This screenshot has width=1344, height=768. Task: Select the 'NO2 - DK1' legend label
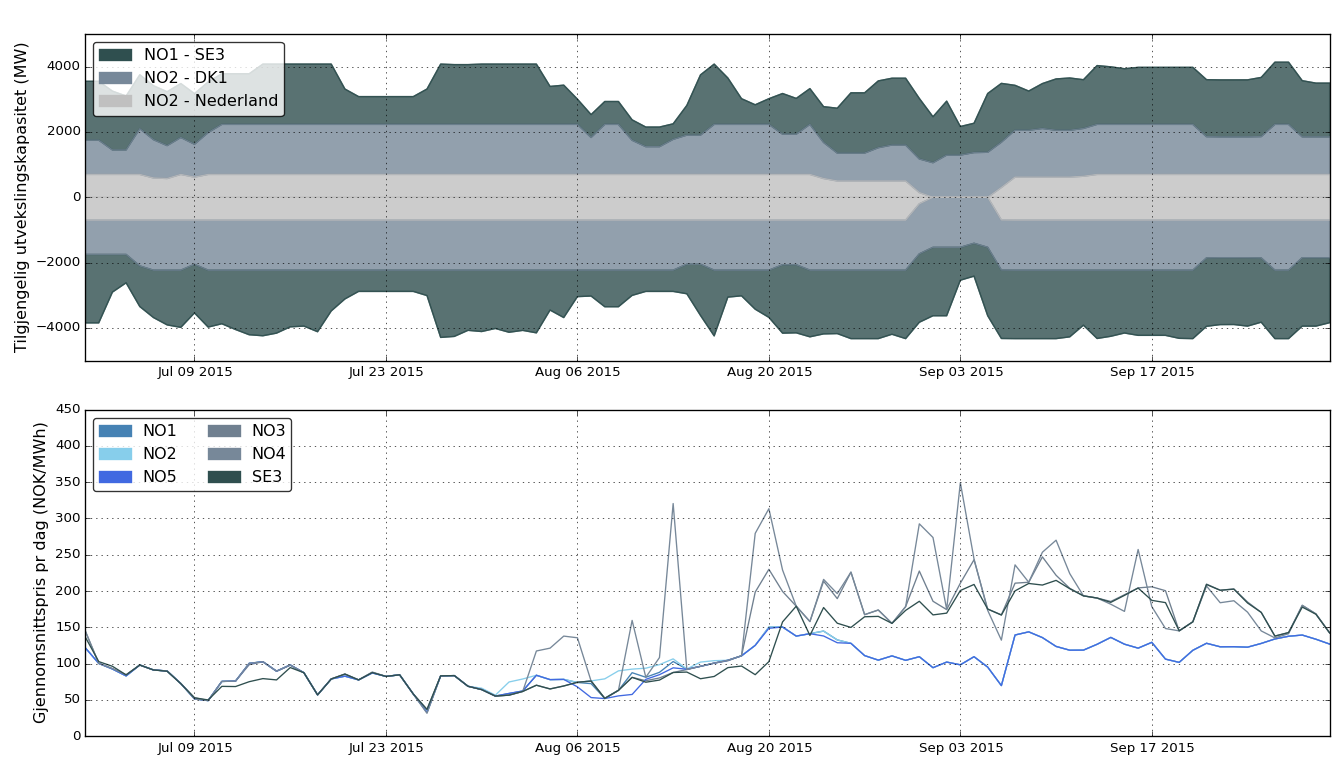coord(185,78)
